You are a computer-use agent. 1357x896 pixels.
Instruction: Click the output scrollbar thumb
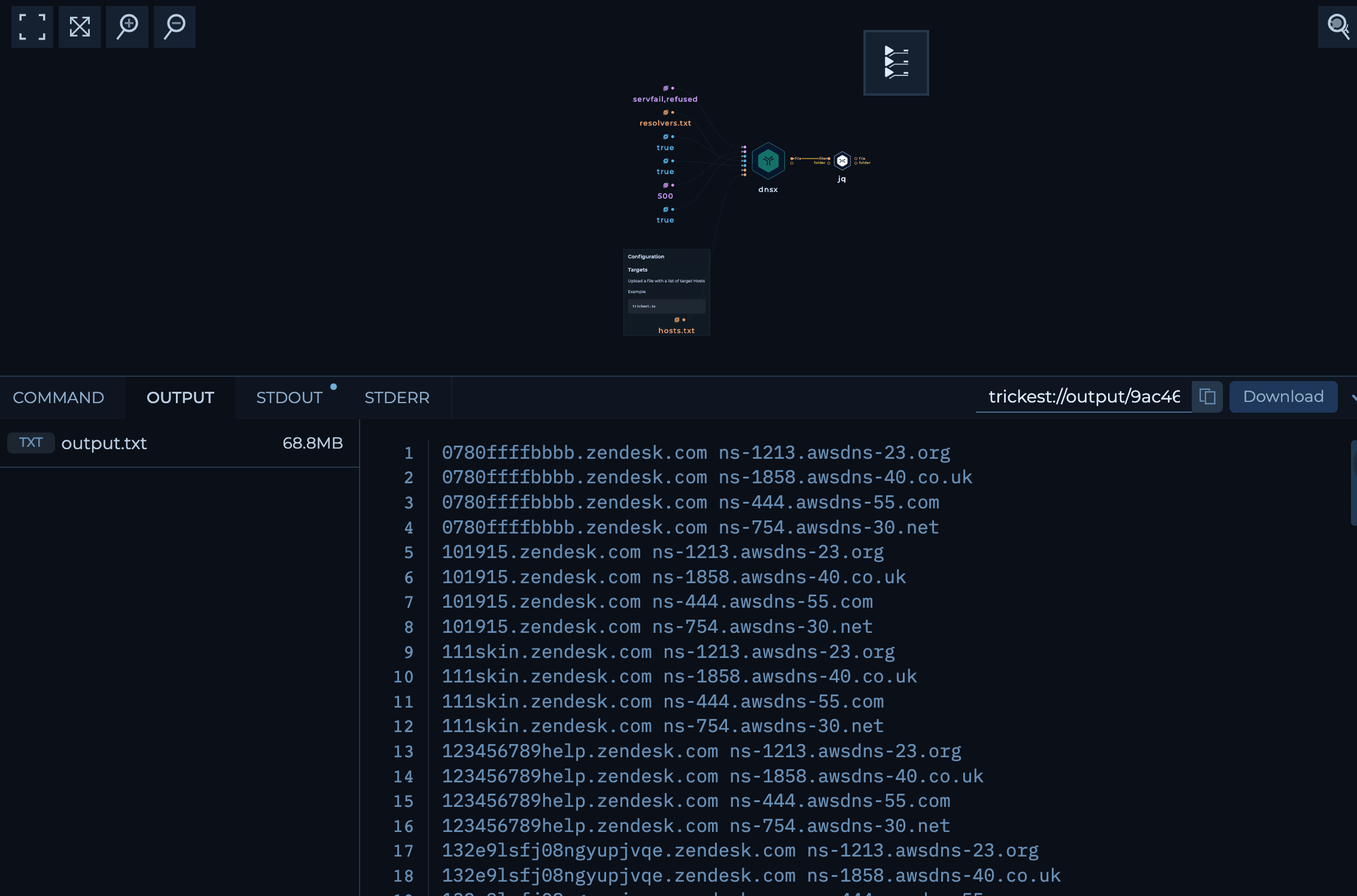pos(1354,483)
